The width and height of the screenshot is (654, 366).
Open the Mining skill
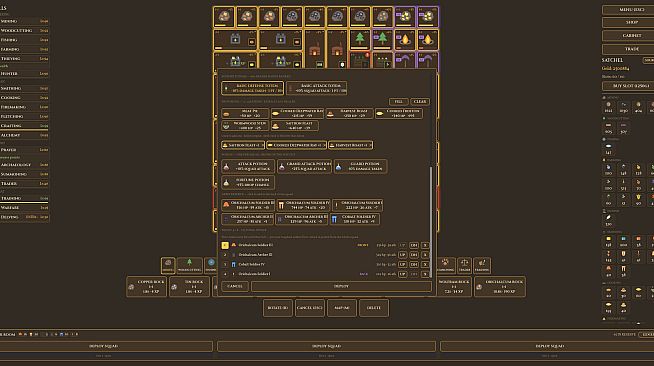(24, 21)
